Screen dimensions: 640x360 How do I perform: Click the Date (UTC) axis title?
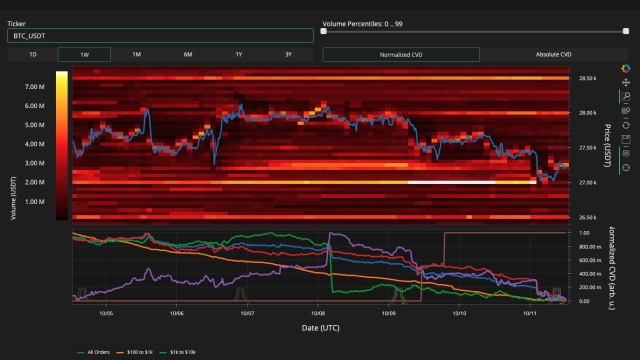[x=320, y=328]
